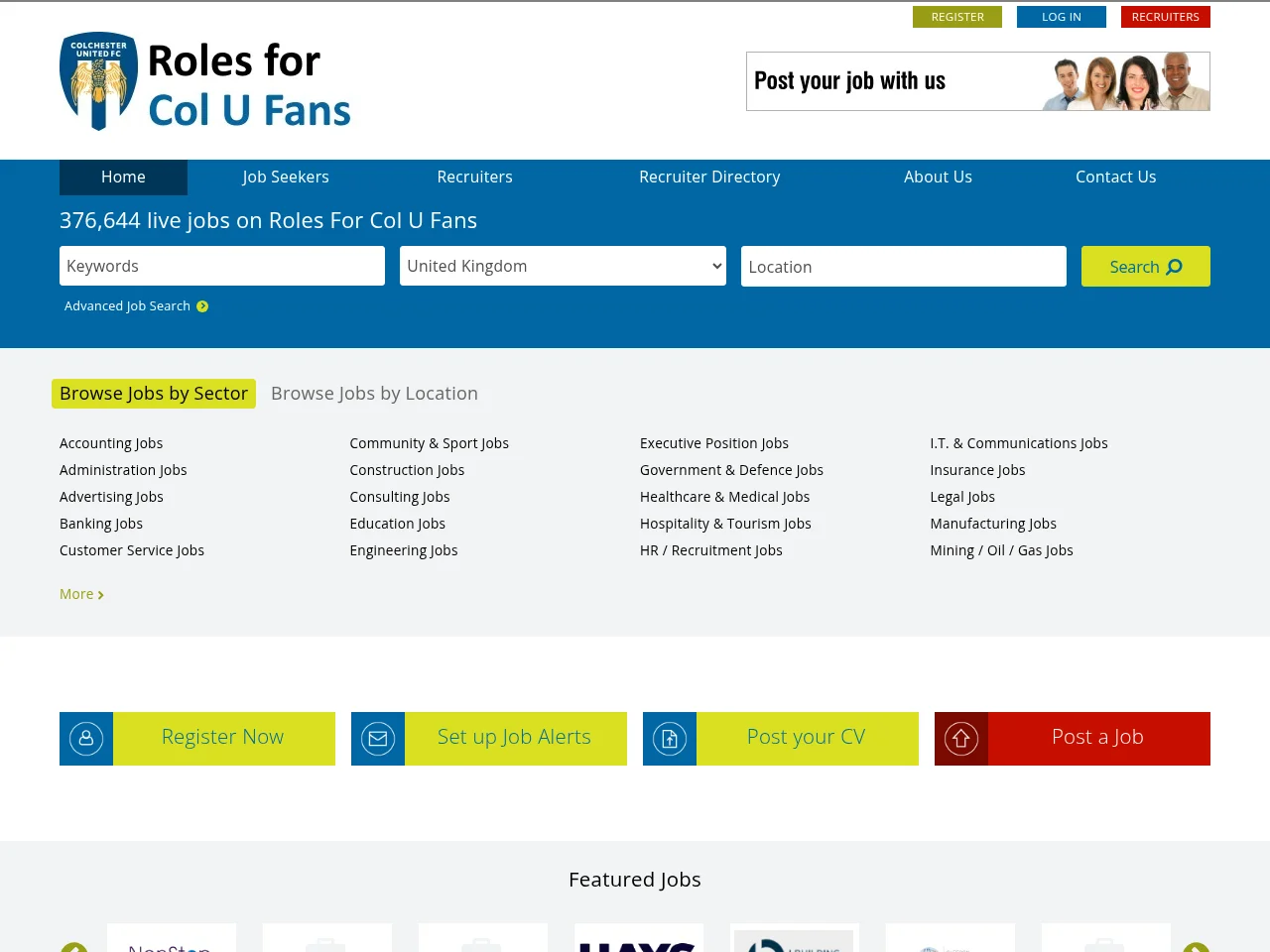Browse Healthcare & Medical Jobs
The image size is (1270, 952).
coord(724,497)
